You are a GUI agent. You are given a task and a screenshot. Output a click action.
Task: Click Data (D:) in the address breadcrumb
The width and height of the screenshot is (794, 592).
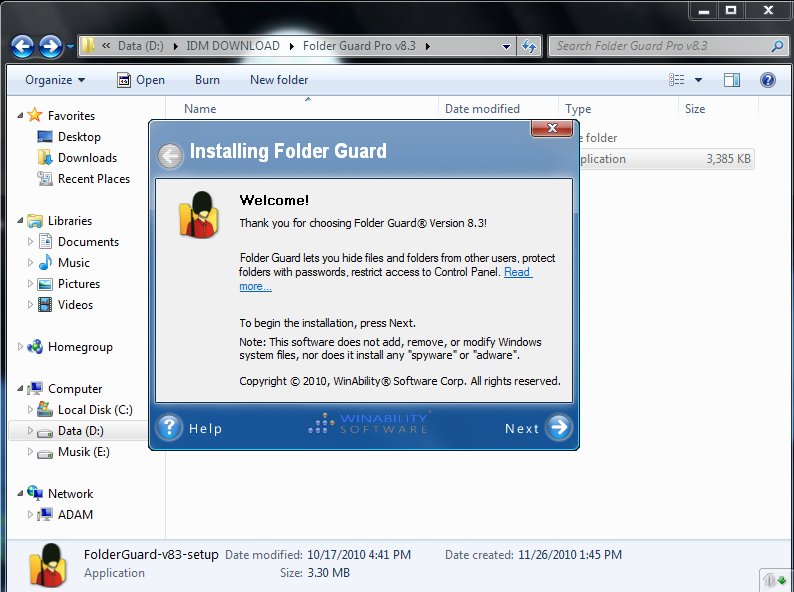coord(140,46)
